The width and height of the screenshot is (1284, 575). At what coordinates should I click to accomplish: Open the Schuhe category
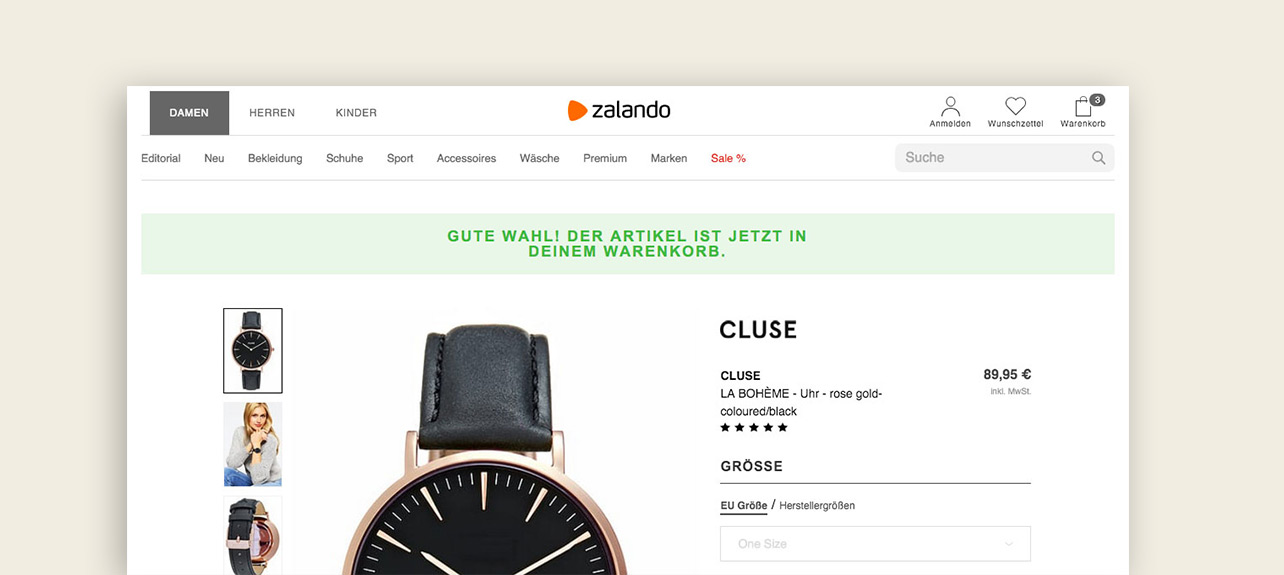coord(344,158)
